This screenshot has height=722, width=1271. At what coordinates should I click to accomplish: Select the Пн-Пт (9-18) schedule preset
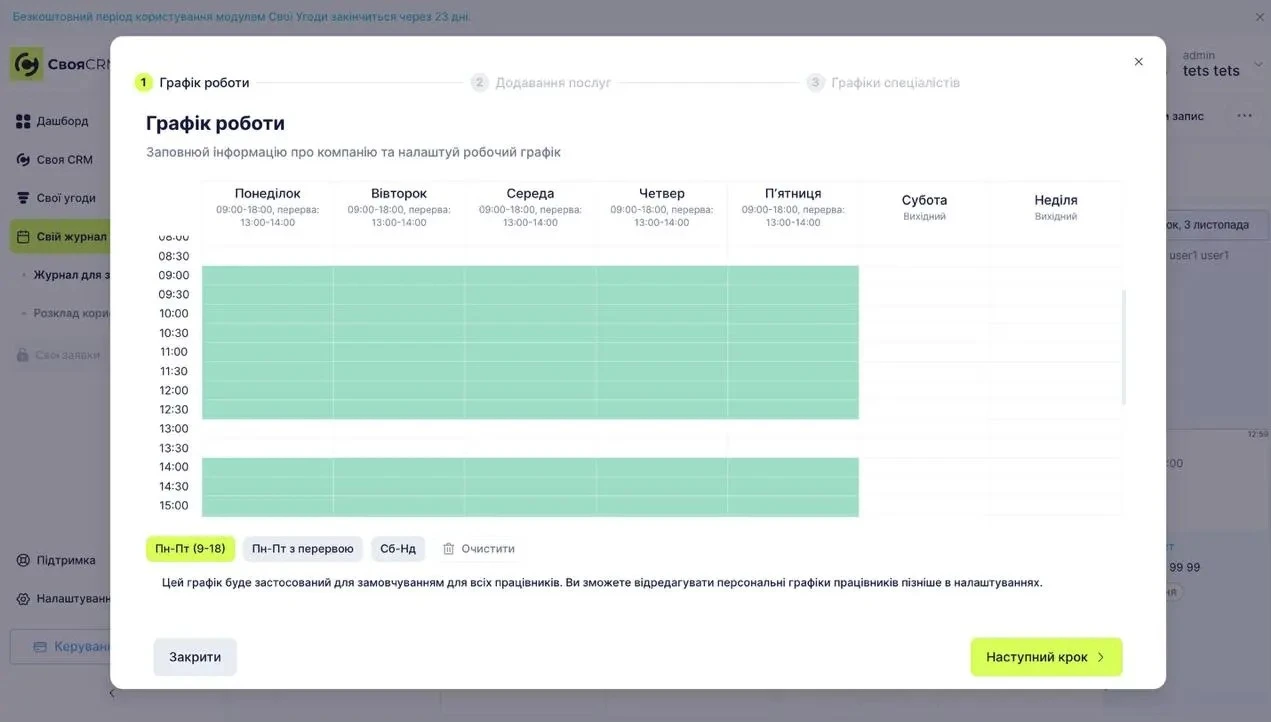[190, 549]
